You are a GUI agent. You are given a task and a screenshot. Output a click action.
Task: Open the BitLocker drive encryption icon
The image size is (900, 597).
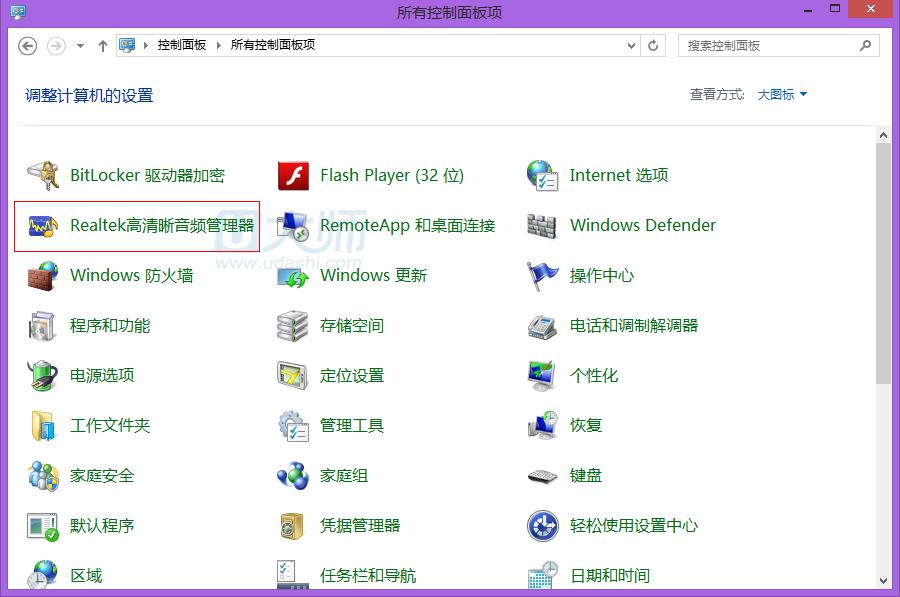43,175
